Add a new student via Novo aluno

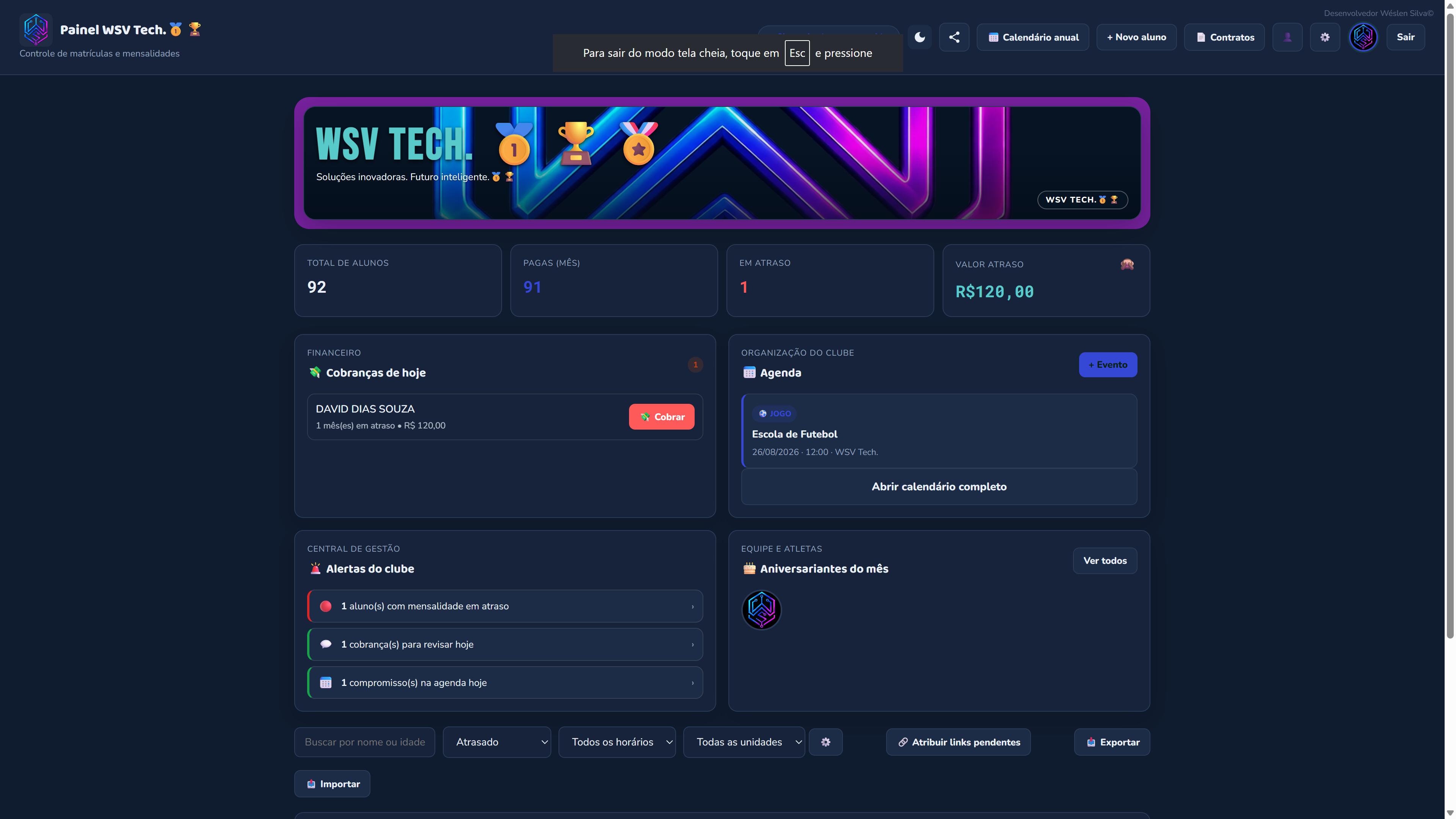(1136, 37)
